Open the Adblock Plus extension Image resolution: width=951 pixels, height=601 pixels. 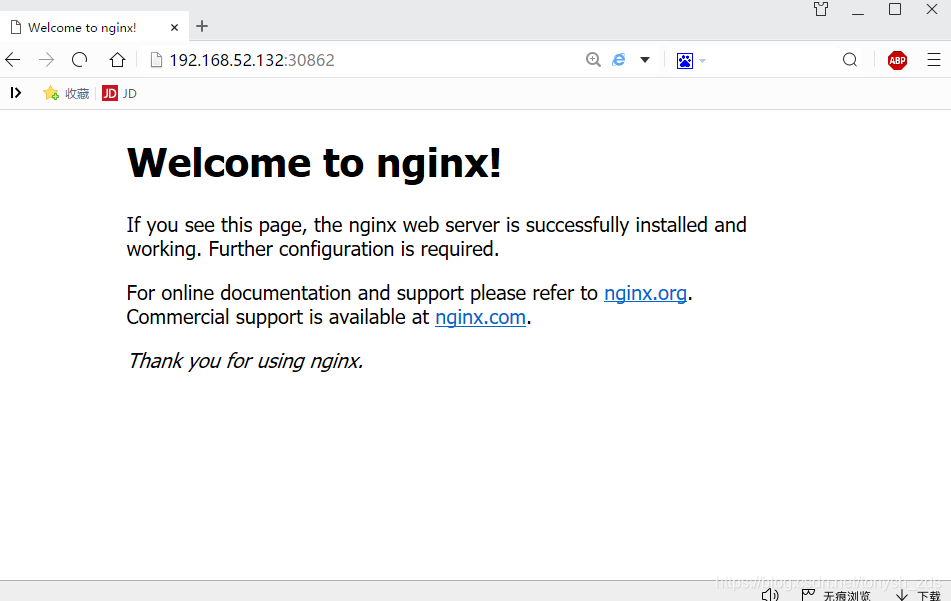(x=897, y=60)
